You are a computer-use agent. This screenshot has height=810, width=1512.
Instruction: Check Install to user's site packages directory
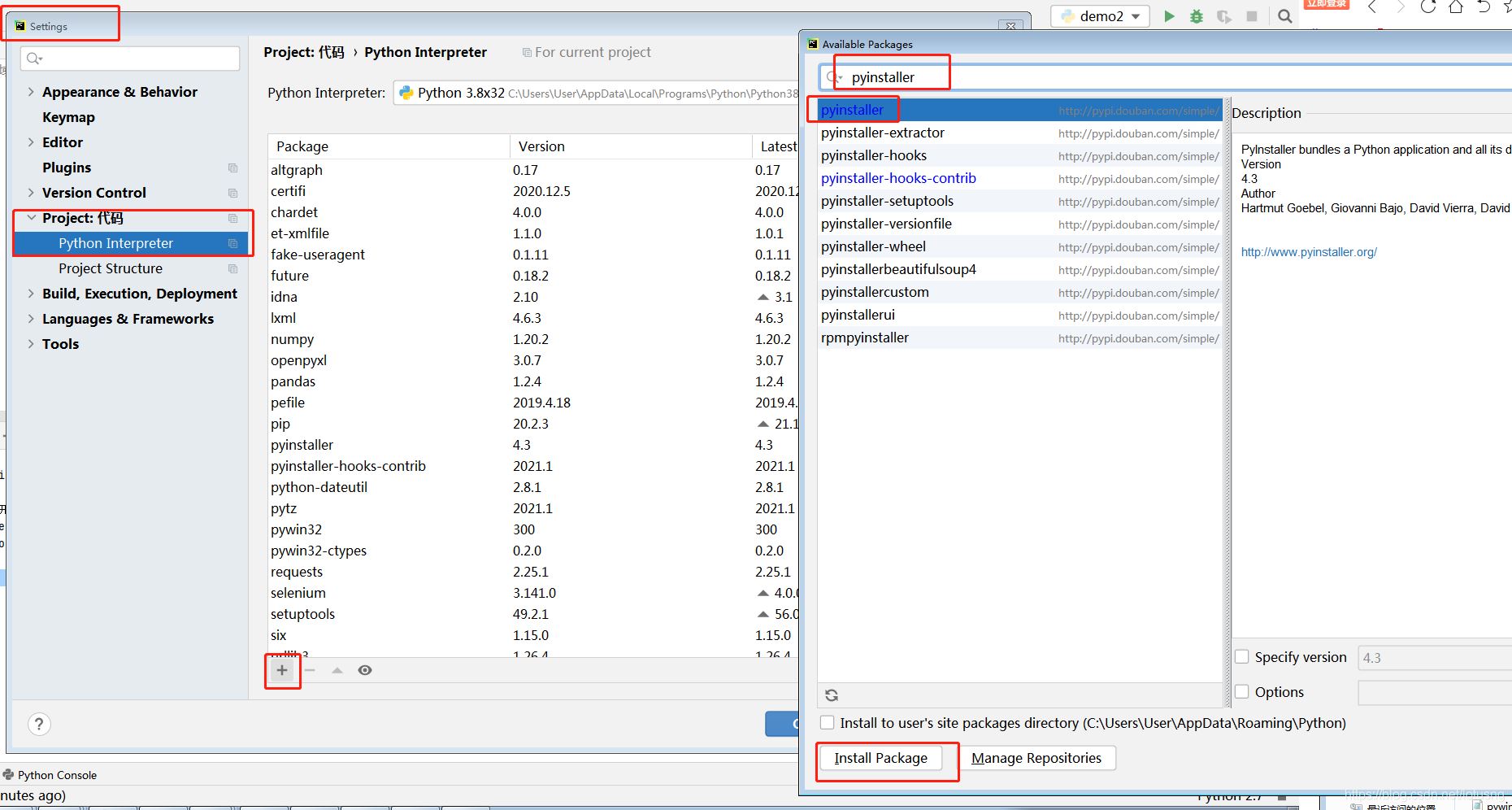click(828, 723)
